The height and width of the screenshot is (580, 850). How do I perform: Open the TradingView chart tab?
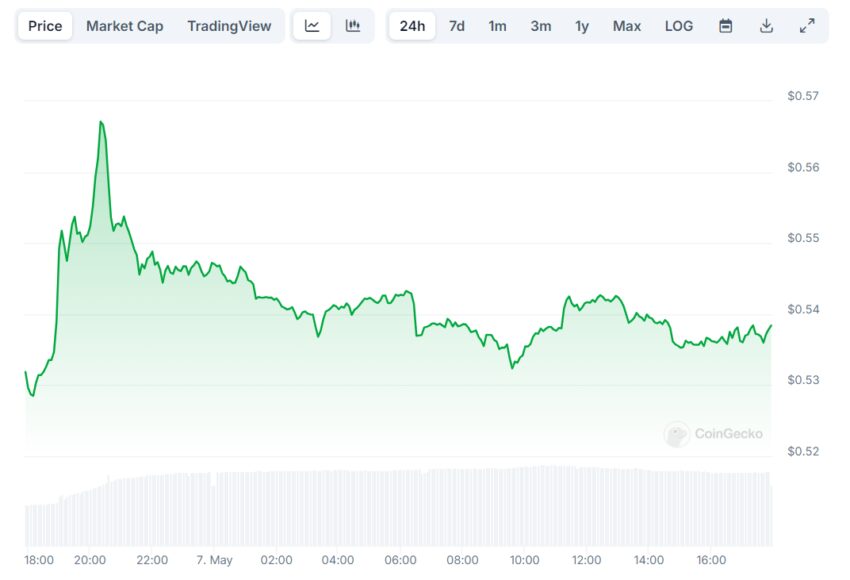229,25
